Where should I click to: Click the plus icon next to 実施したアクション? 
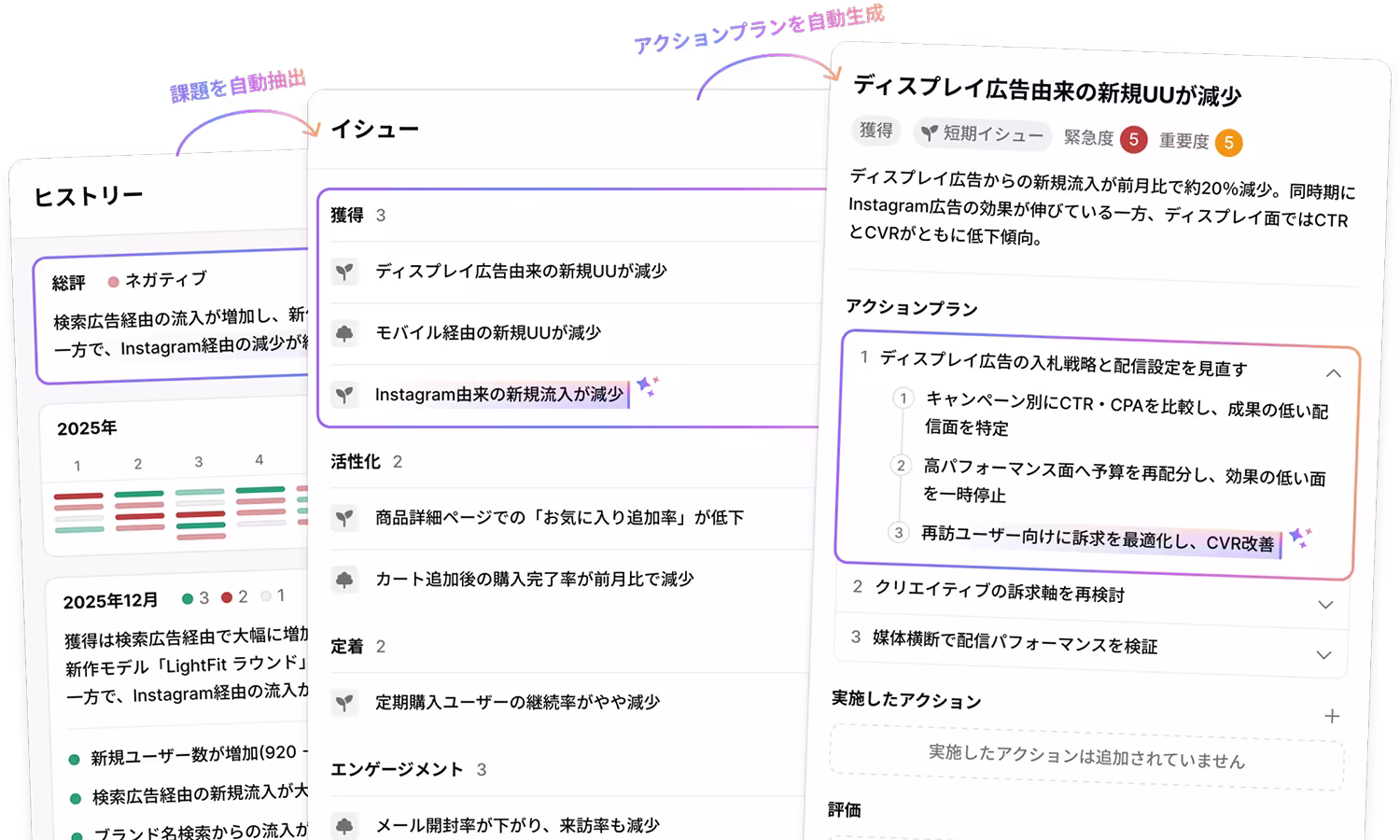click(1332, 716)
